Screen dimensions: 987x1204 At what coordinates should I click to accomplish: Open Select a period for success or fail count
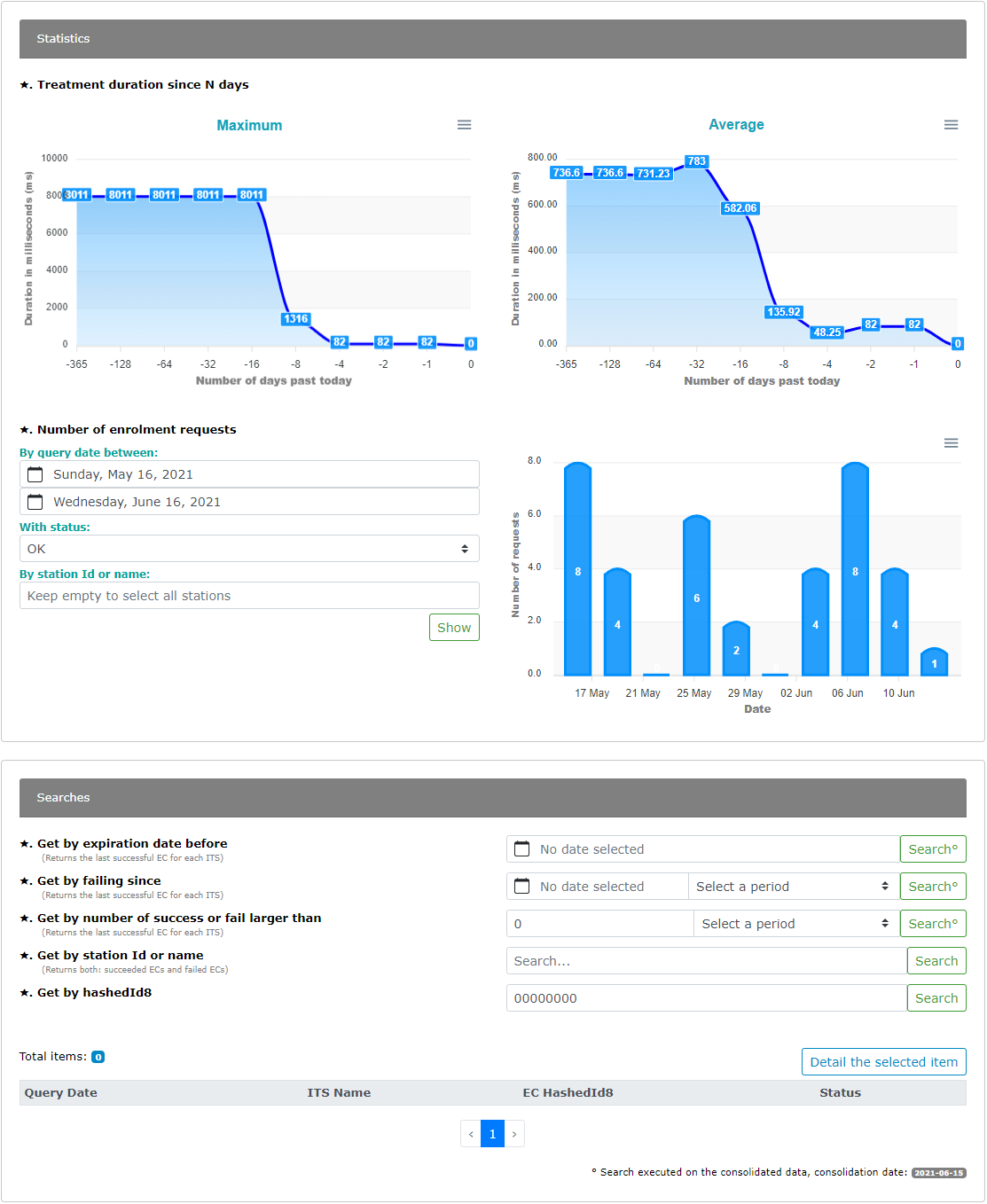[x=795, y=924]
